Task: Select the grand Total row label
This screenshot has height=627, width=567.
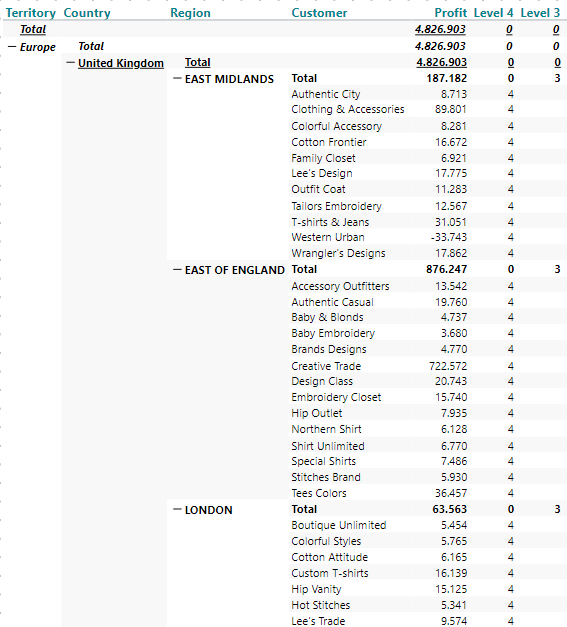Action: point(33,29)
